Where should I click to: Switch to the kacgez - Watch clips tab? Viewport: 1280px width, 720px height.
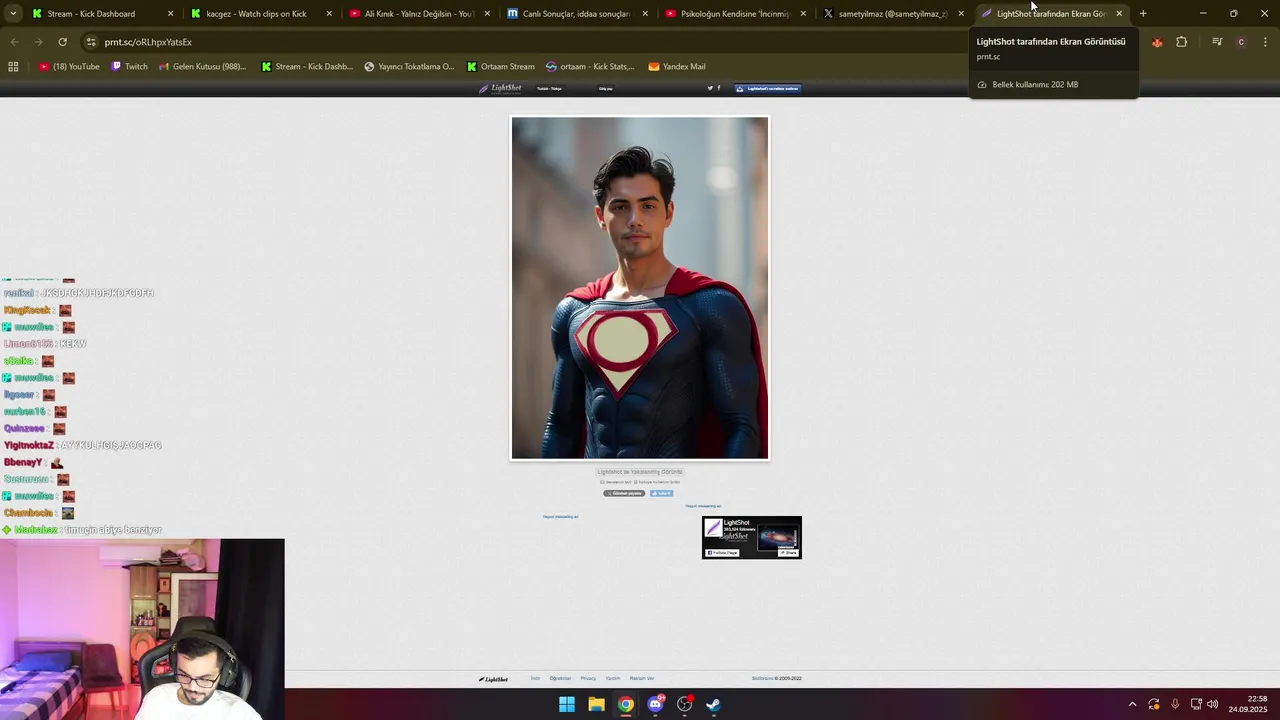click(x=261, y=14)
